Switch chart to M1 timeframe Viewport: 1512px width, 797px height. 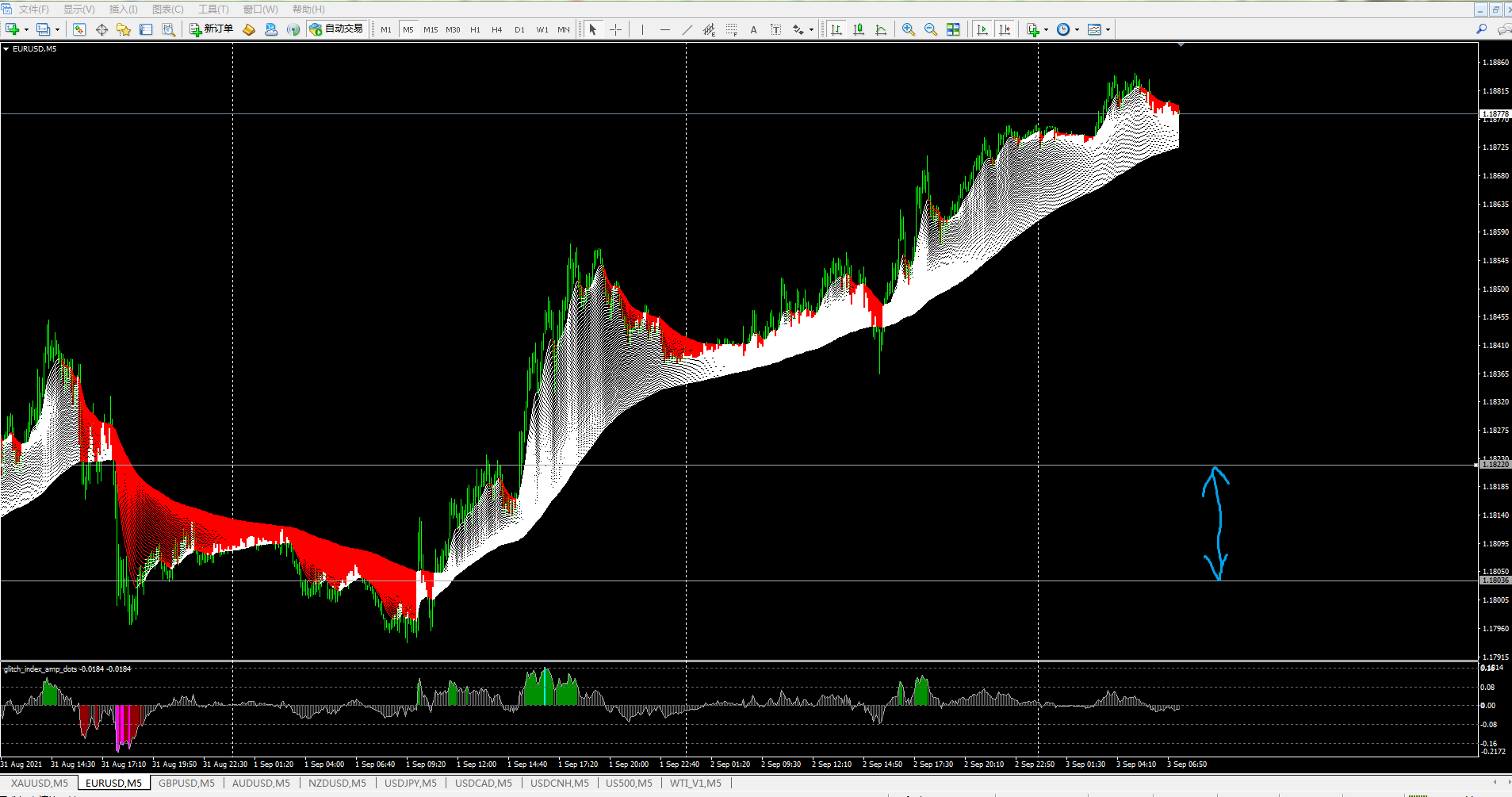pos(386,29)
